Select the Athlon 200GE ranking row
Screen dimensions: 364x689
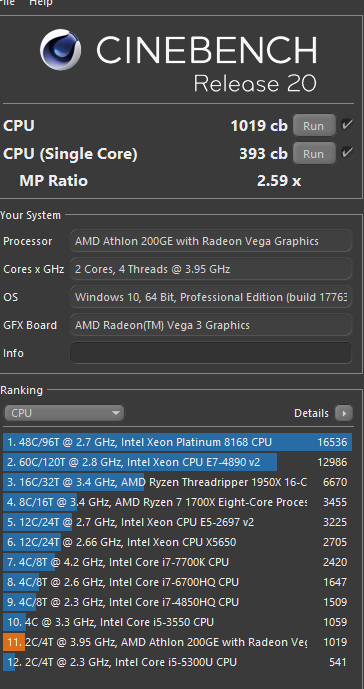click(x=178, y=642)
